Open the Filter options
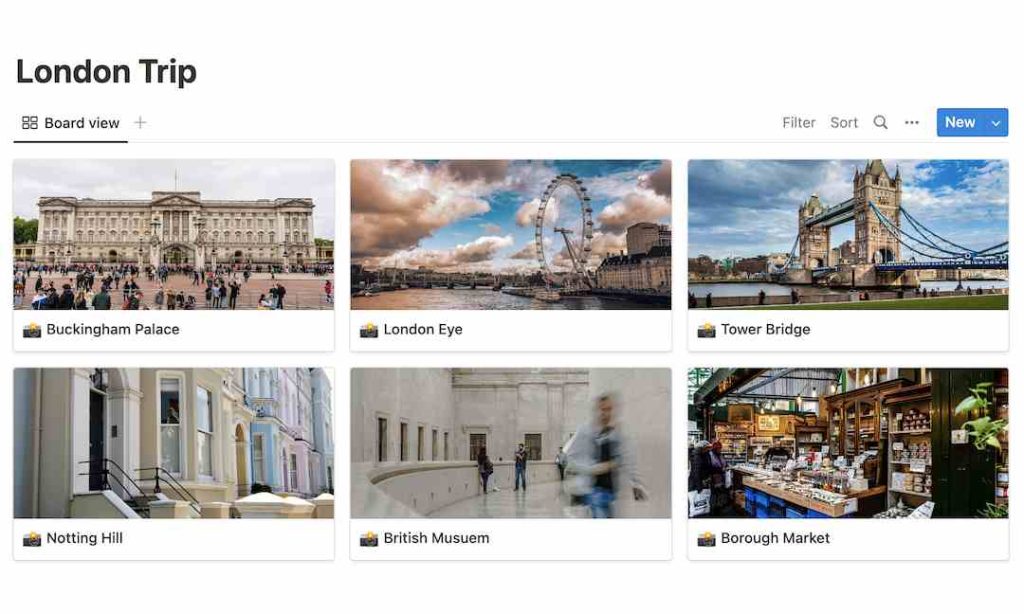This screenshot has height=614, width=1024. 798,122
